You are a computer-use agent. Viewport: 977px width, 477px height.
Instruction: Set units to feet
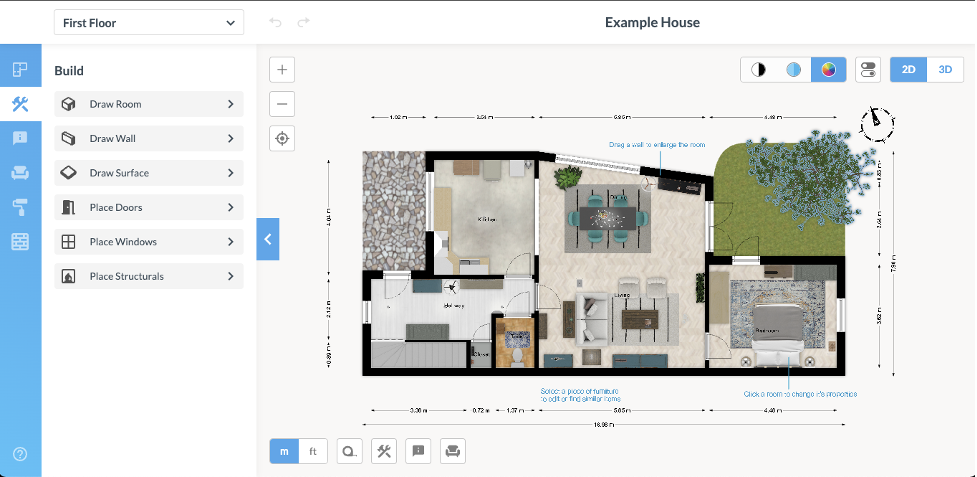click(x=313, y=451)
